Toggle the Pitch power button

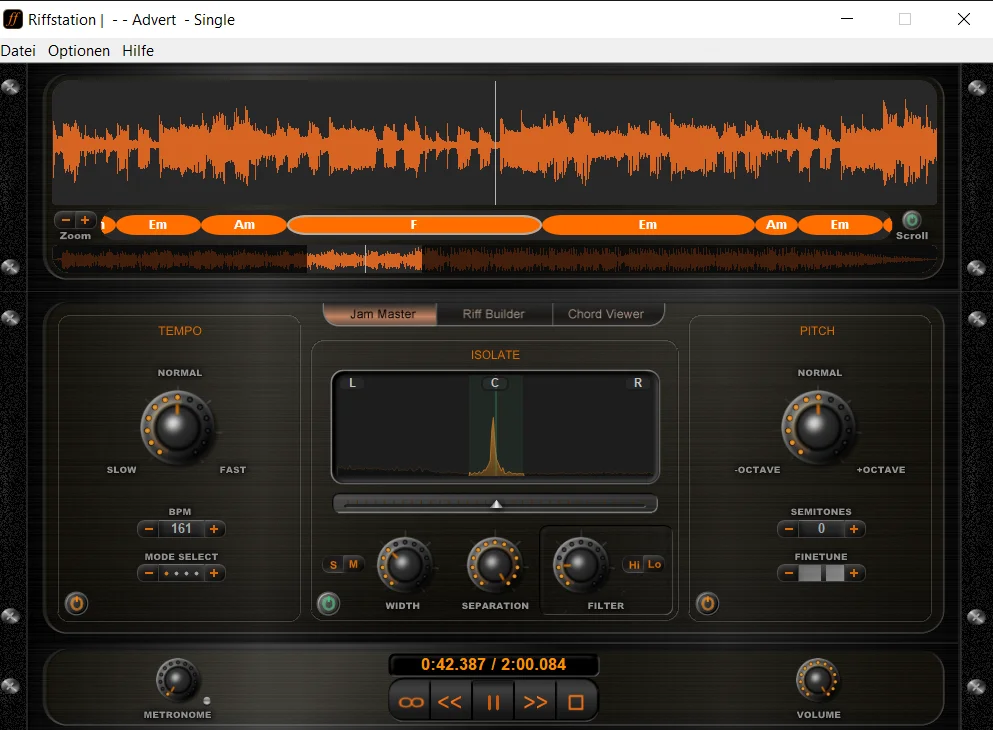point(707,603)
